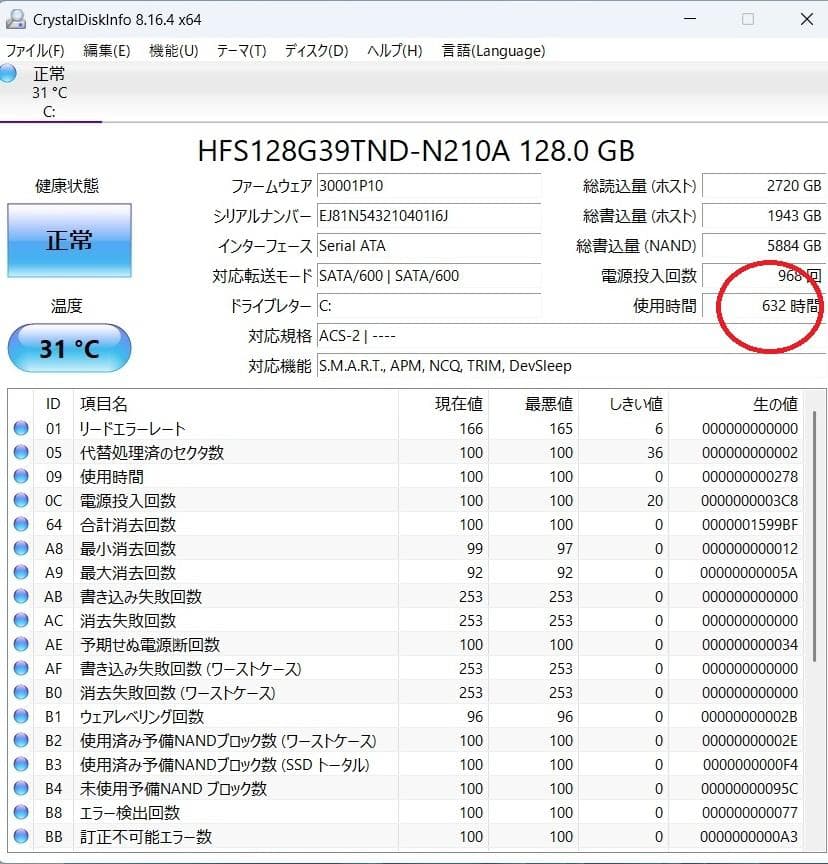Open the ファイル(F) menu

31,50
